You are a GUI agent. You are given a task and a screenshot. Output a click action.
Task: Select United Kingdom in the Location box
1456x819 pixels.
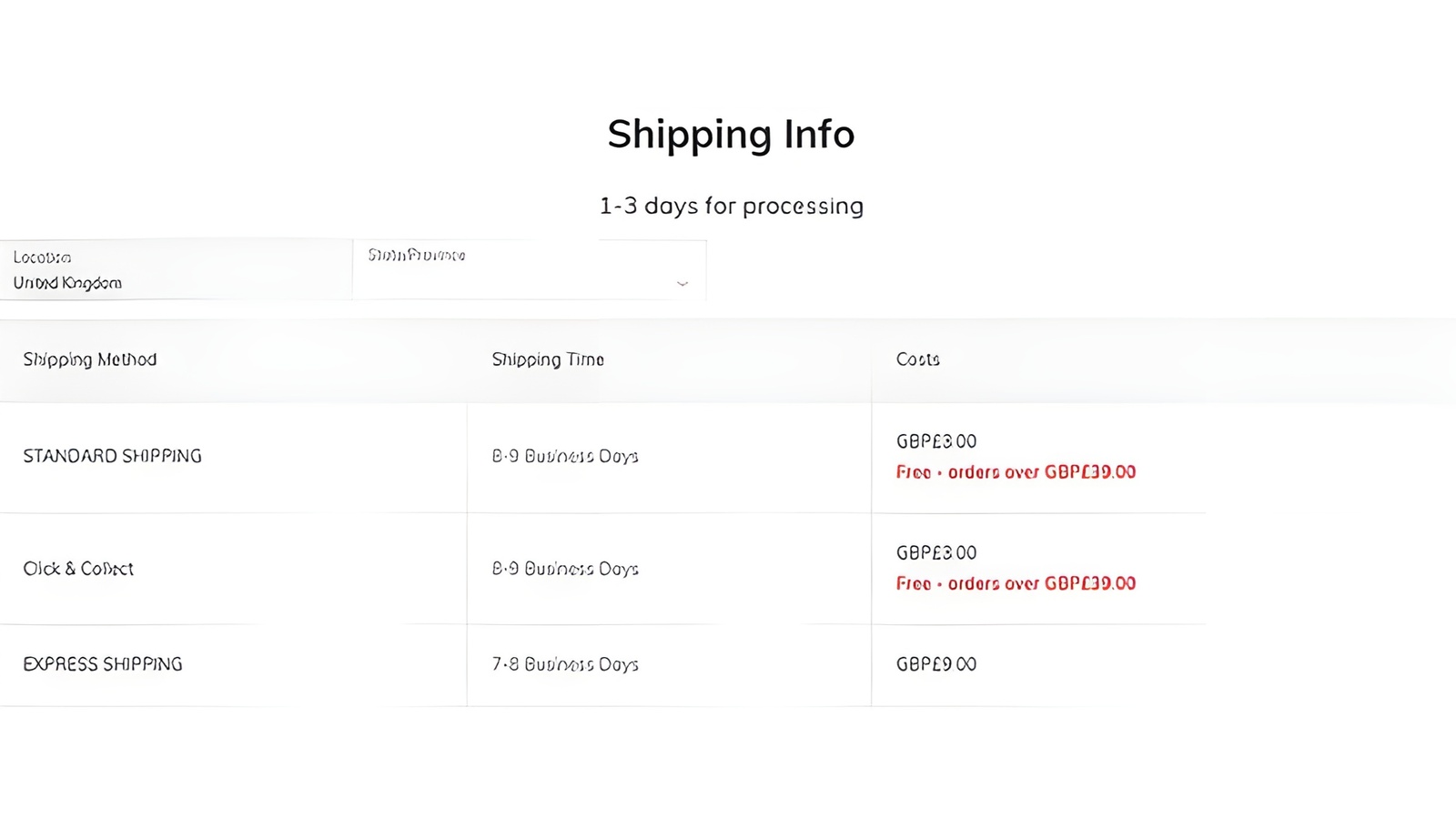pyautogui.click(x=67, y=283)
